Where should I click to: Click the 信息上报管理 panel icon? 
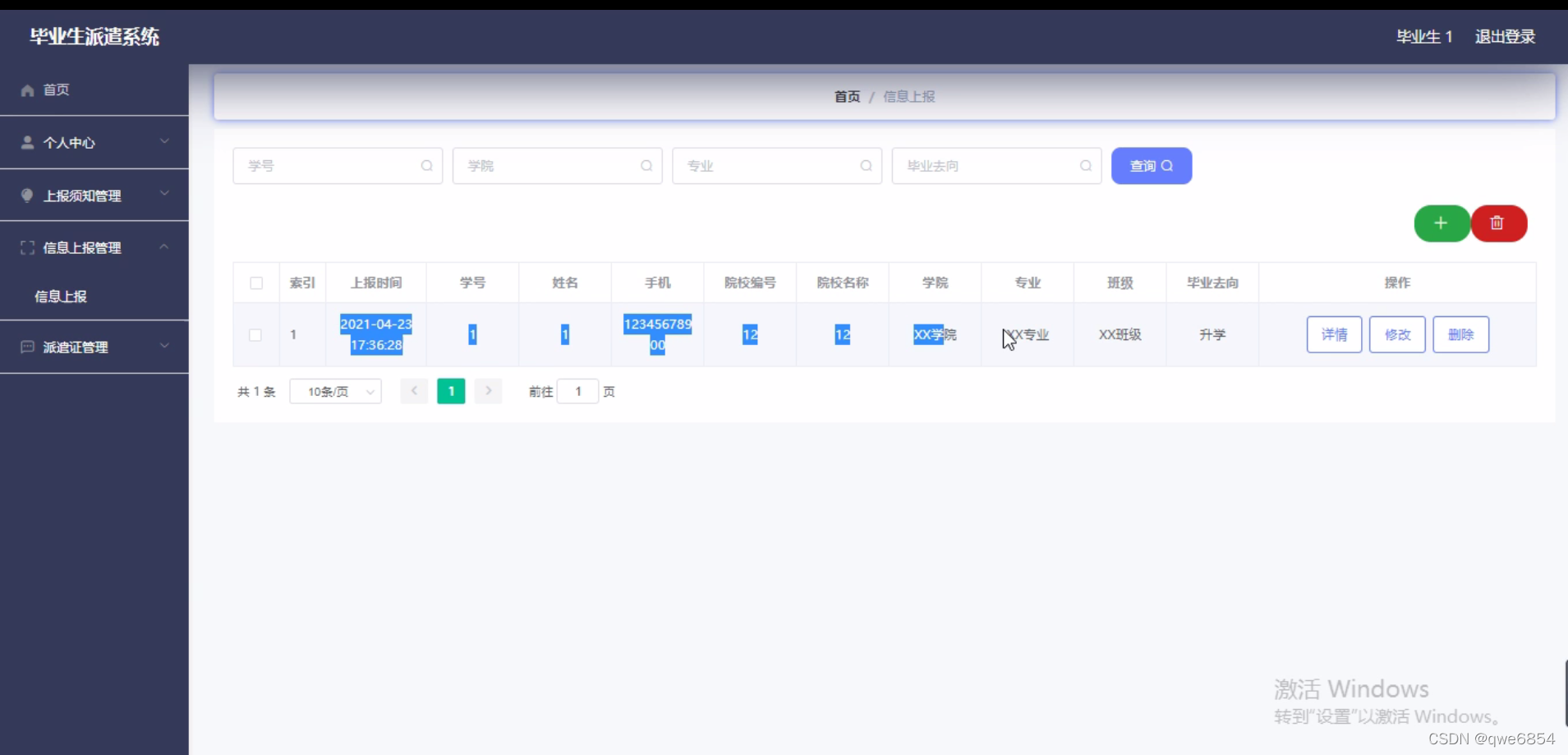[27, 247]
